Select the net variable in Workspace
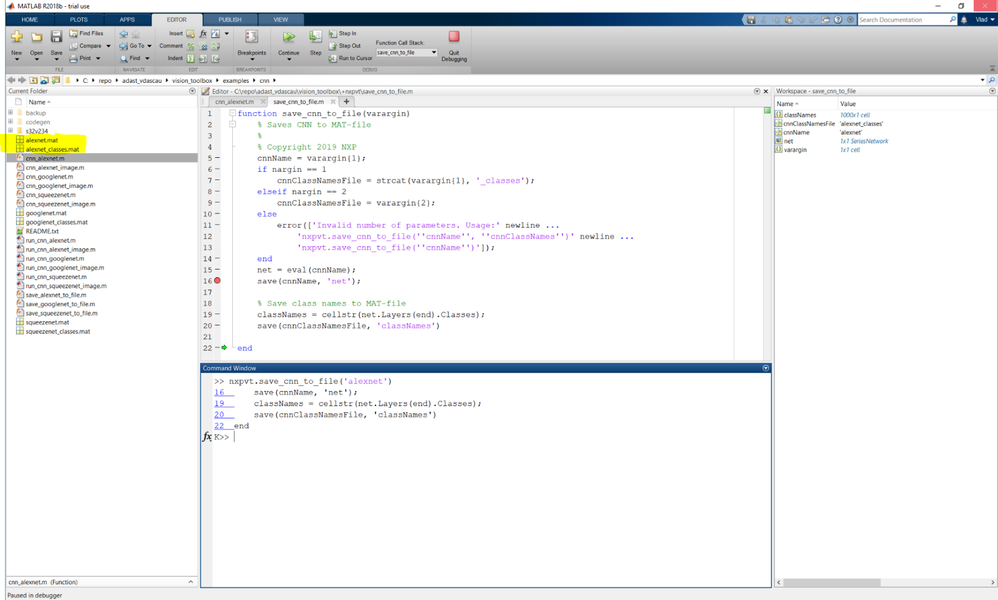The width and height of the screenshot is (998, 600). 788,141
